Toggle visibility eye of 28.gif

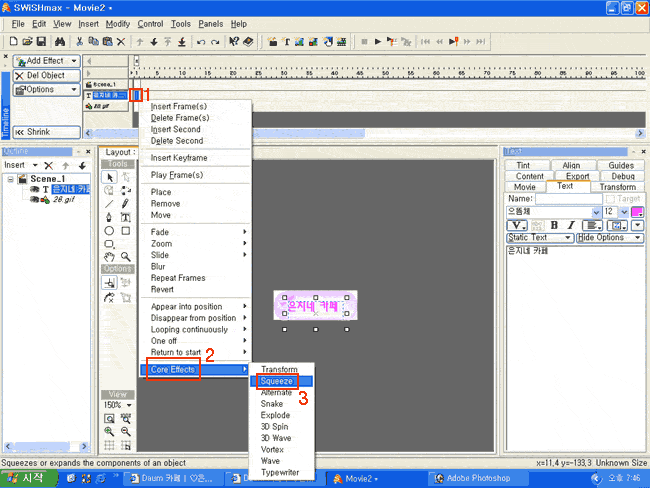pyautogui.click(x=35, y=199)
